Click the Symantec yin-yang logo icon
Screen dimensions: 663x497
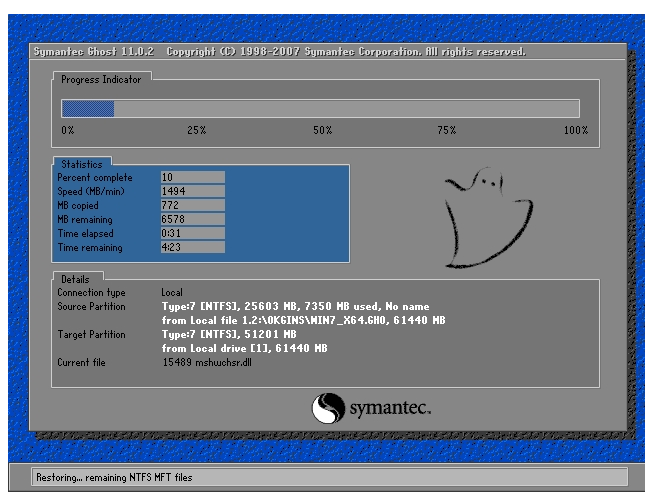tap(329, 408)
